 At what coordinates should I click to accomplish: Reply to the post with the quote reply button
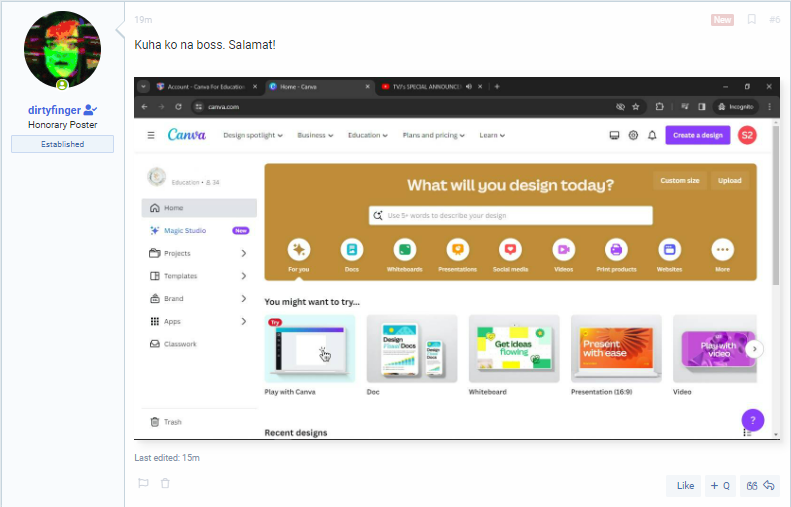click(x=760, y=485)
